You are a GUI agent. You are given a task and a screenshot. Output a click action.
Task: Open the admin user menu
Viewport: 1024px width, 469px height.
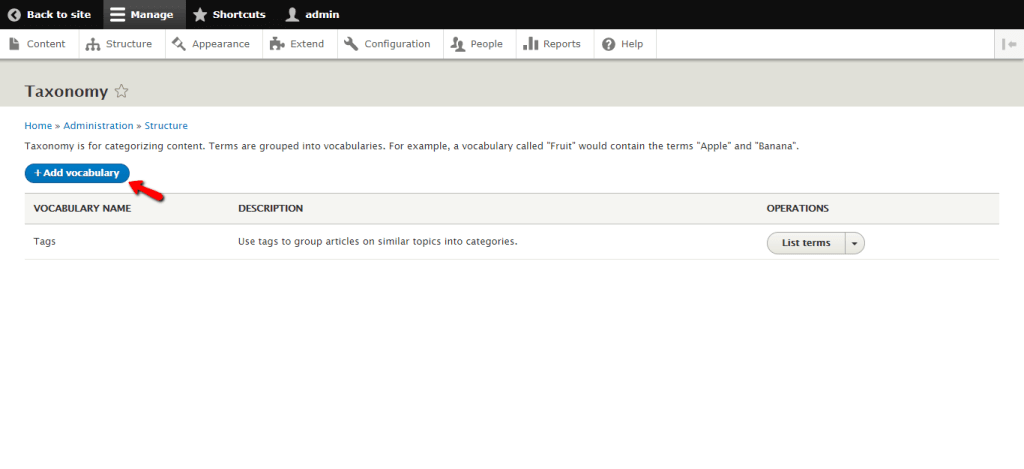(293, 14)
